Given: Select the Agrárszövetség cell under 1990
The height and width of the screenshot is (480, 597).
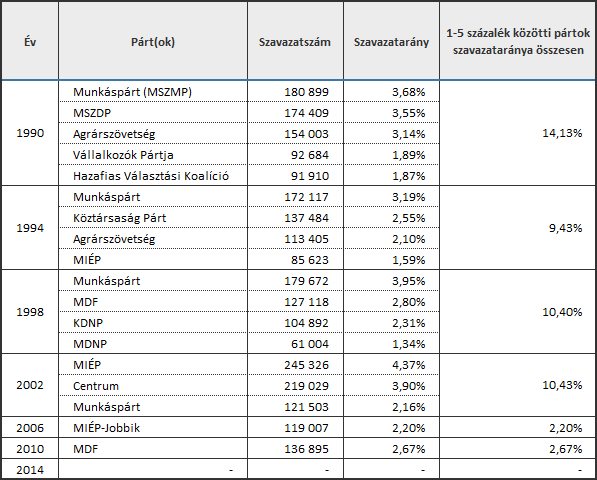Looking at the screenshot, I should tap(153, 134).
